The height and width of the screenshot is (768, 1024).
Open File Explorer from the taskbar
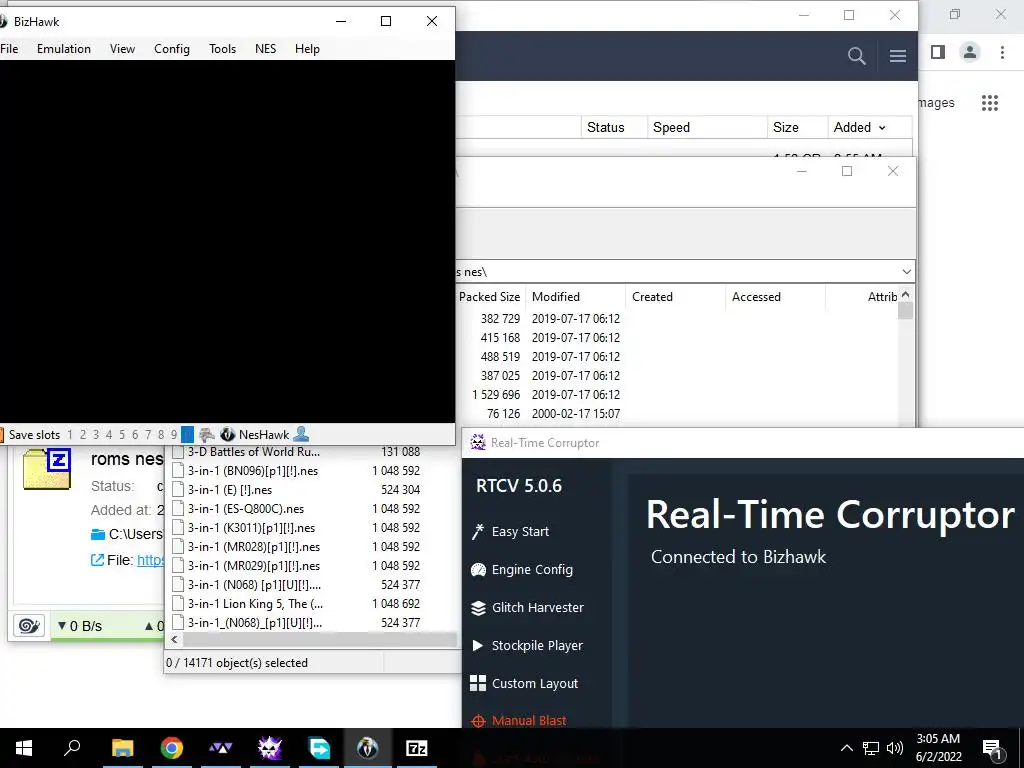122,748
